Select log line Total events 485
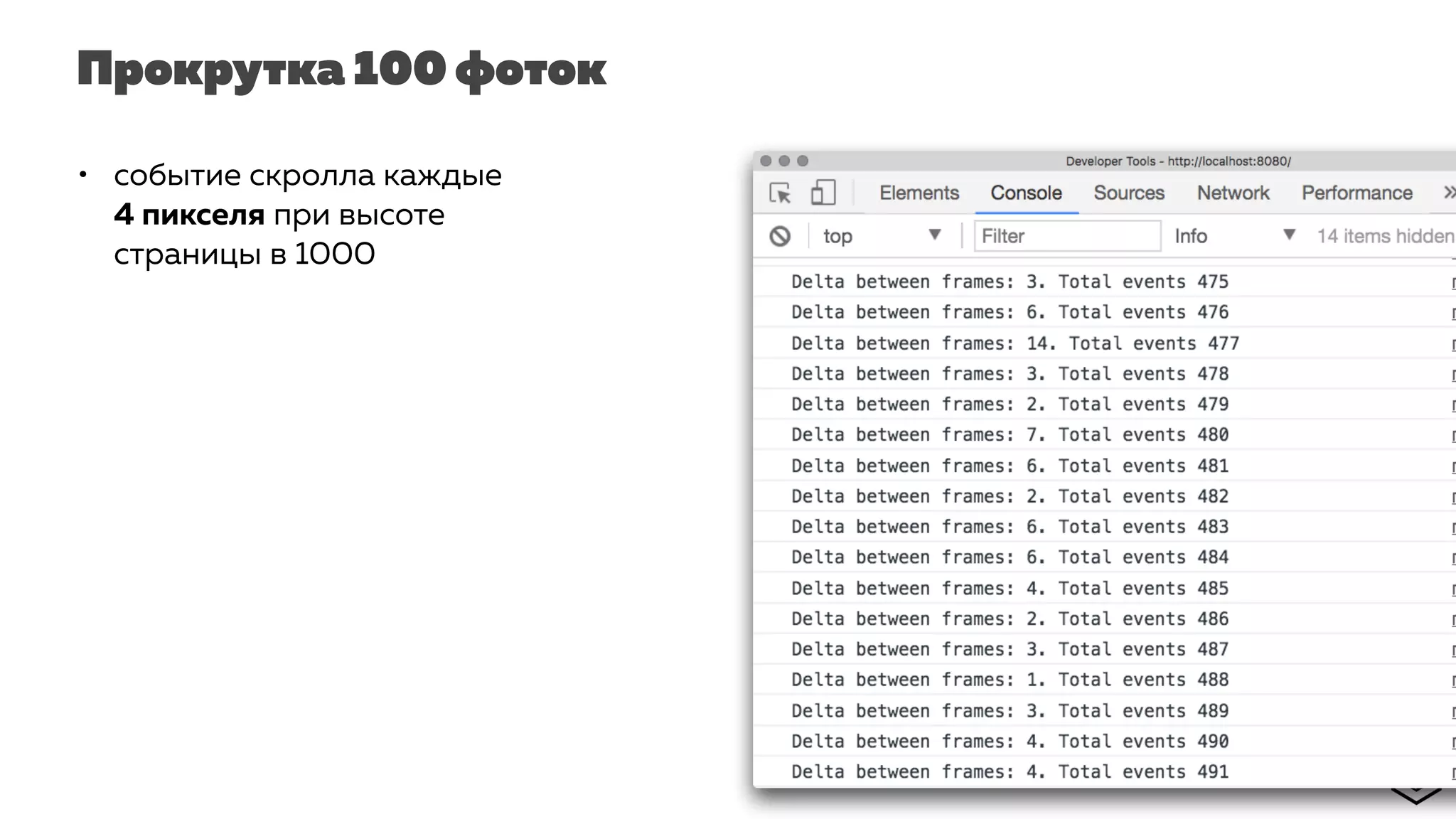 click(x=1104, y=589)
